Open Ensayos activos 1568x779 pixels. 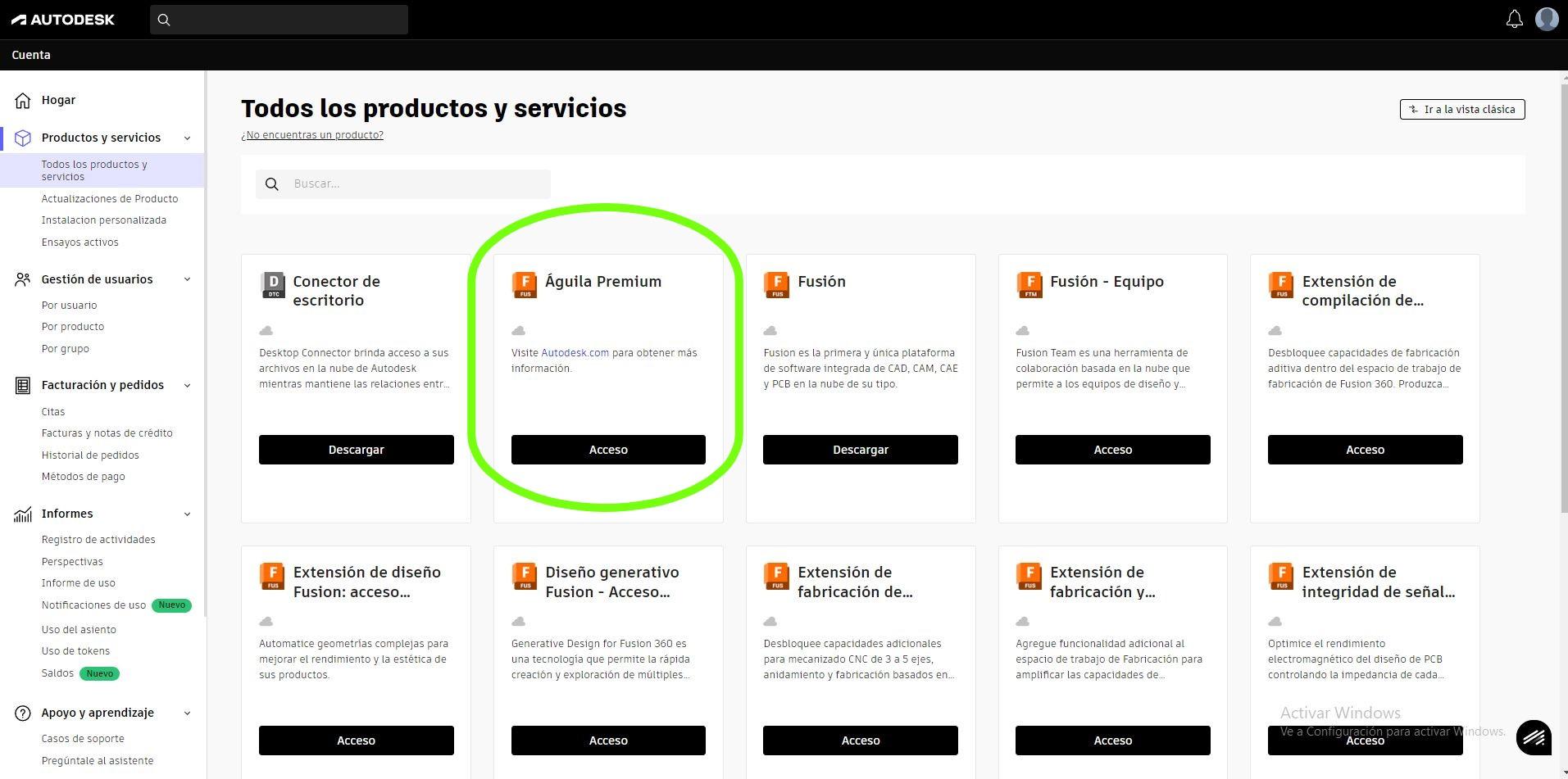pyautogui.click(x=80, y=242)
